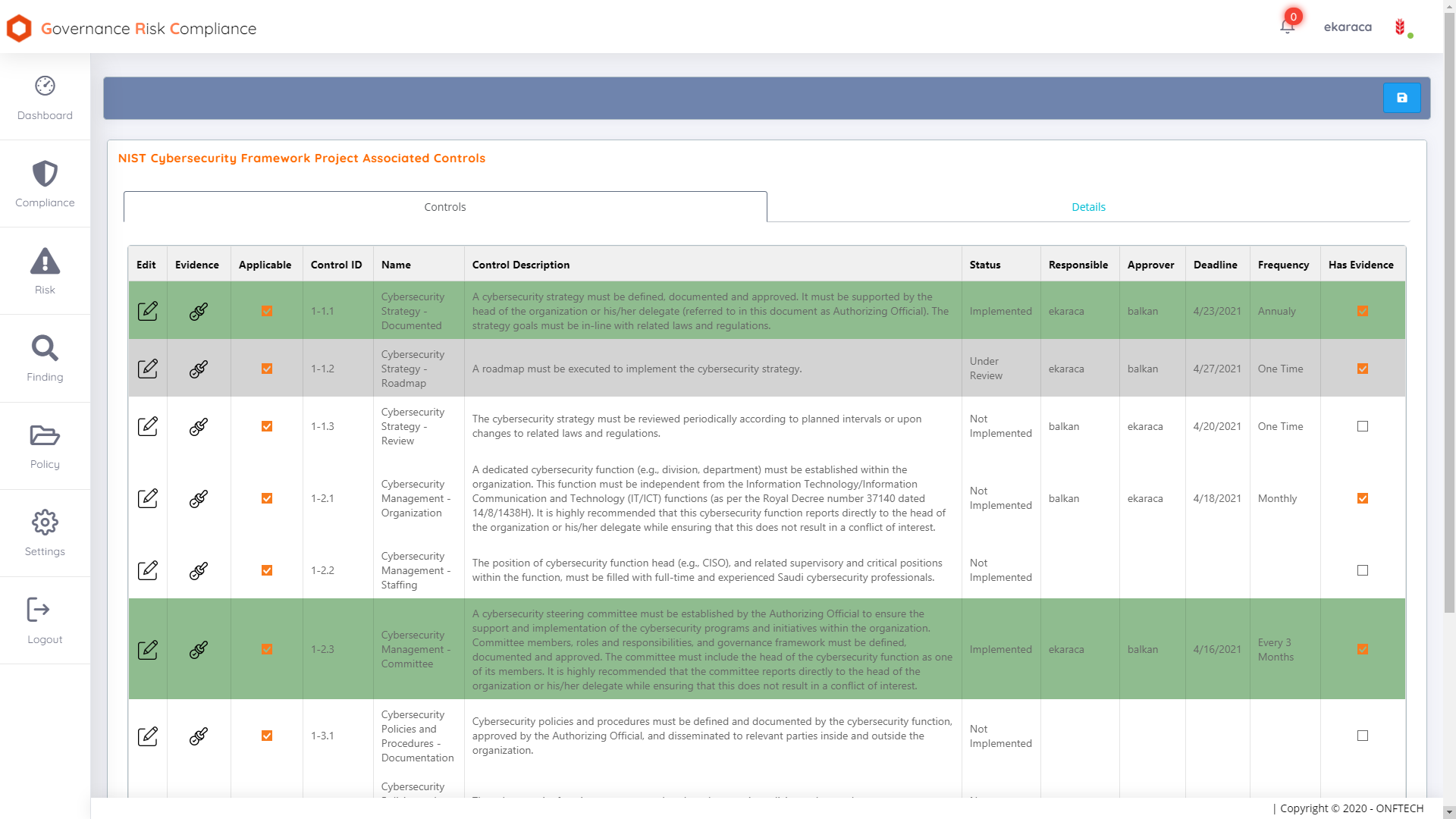Check Has Evidence for control 1-1.3
Viewport: 1456px width, 819px height.
(x=1363, y=426)
